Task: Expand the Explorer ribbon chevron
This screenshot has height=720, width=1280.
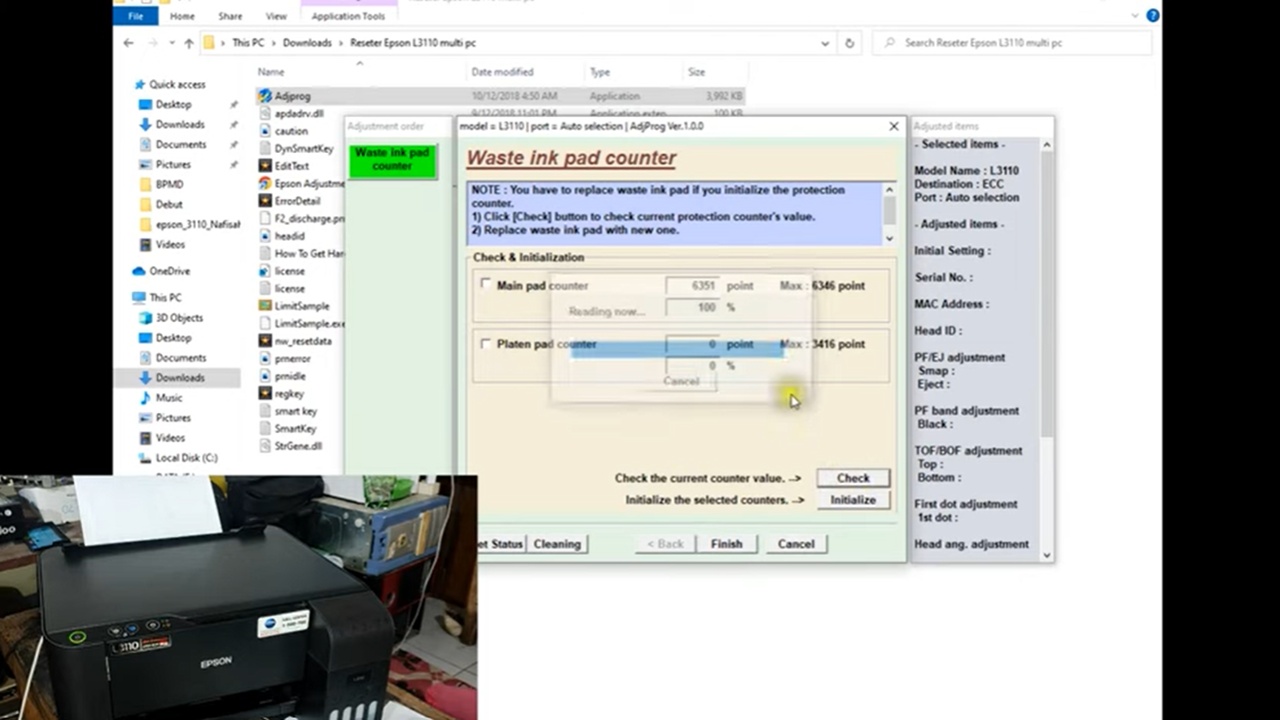Action: 1135,15
